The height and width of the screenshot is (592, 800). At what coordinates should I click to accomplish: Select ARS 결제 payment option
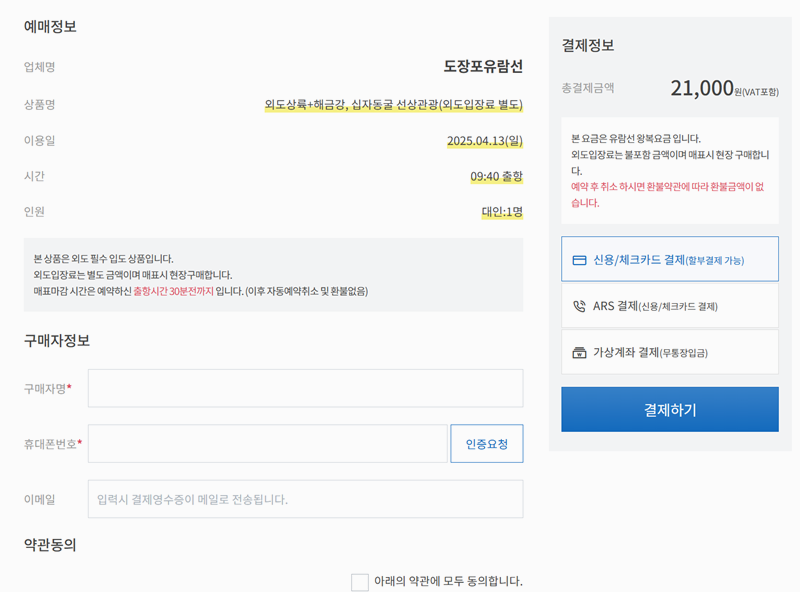(670, 306)
